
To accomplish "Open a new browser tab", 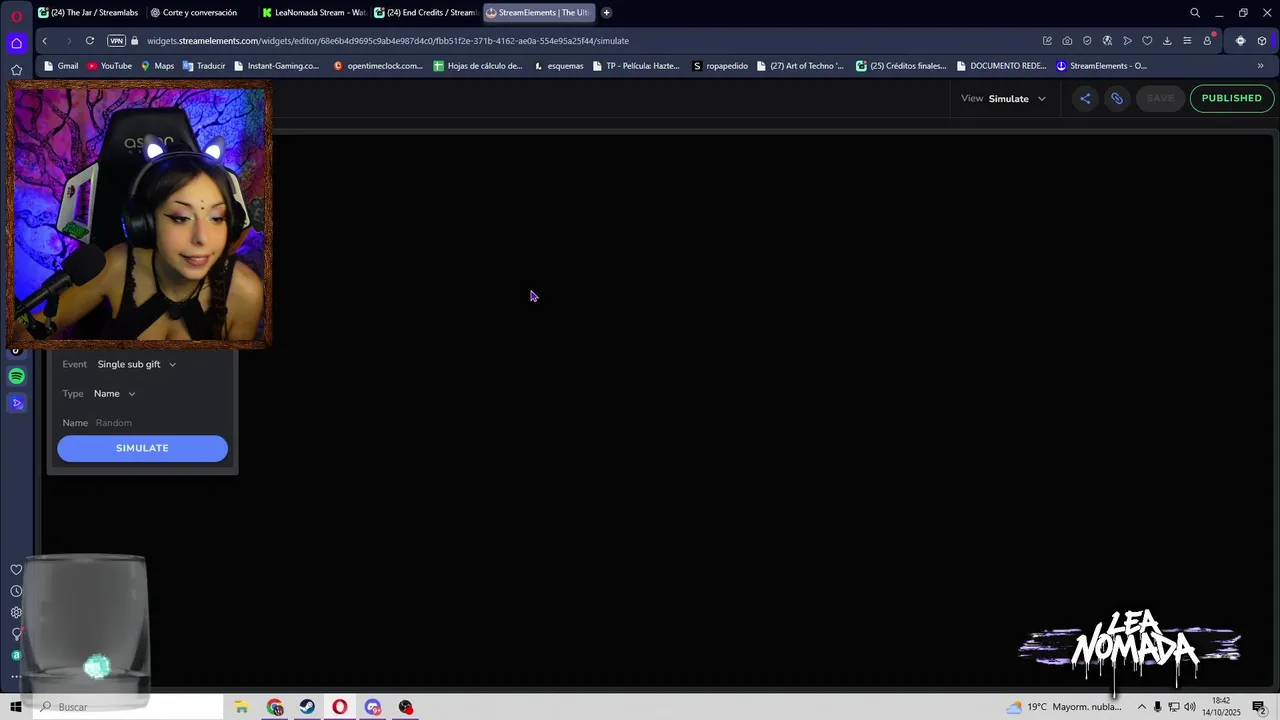I will [x=606, y=13].
